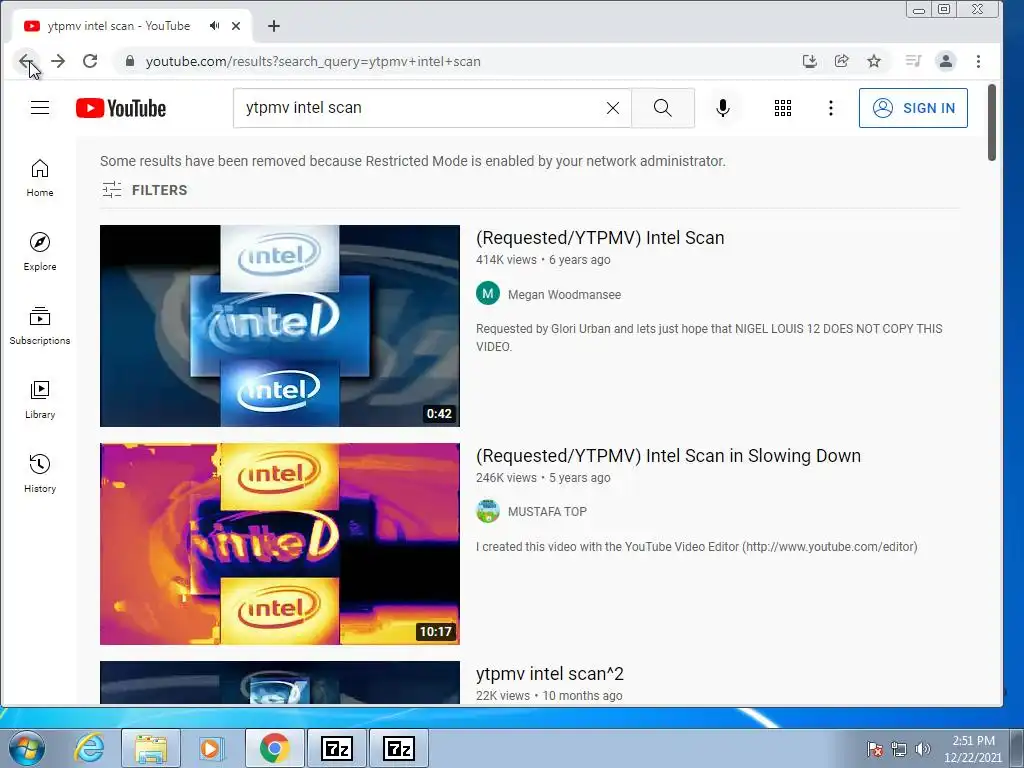Open Windows Media Player on taskbar
The height and width of the screenshot is (768, 1024).
tap(211, 748)
